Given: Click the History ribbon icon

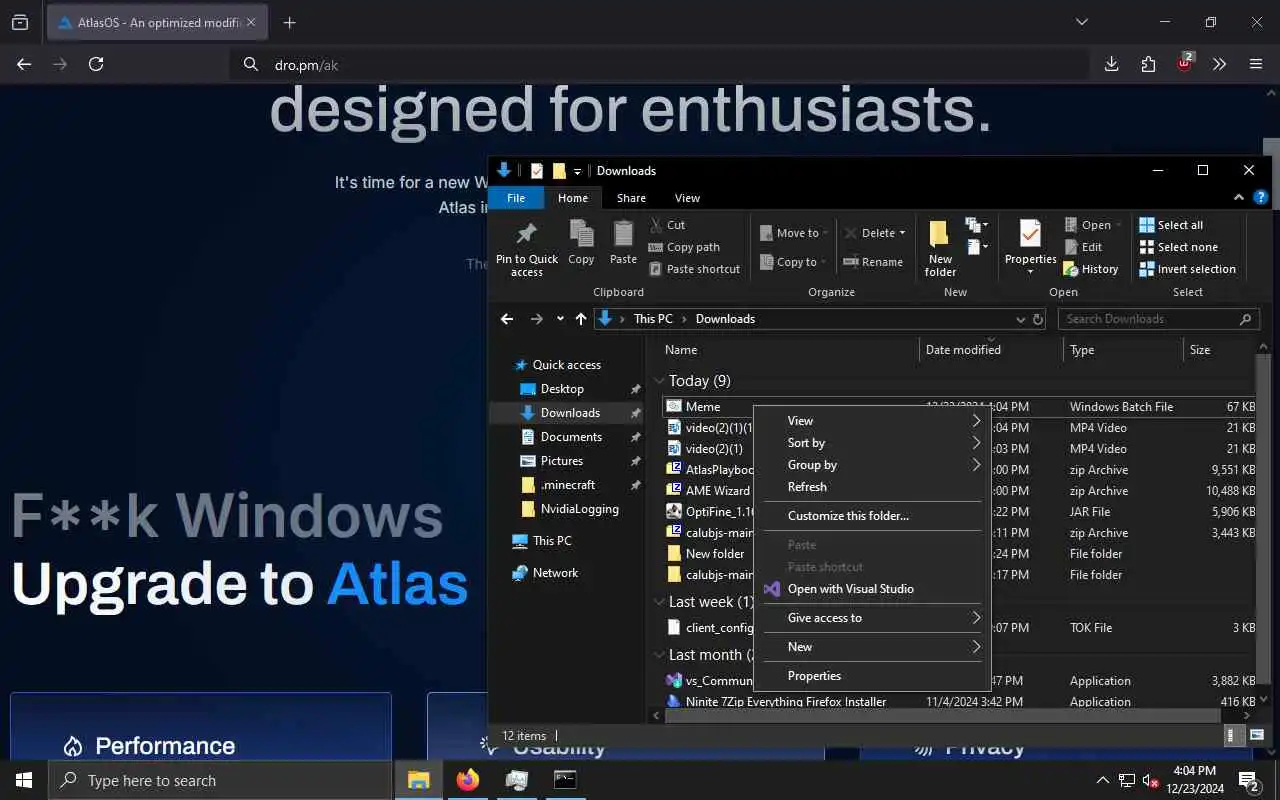Looking at the screenshot, I should pyautogui.click(x=1090, y=269).
